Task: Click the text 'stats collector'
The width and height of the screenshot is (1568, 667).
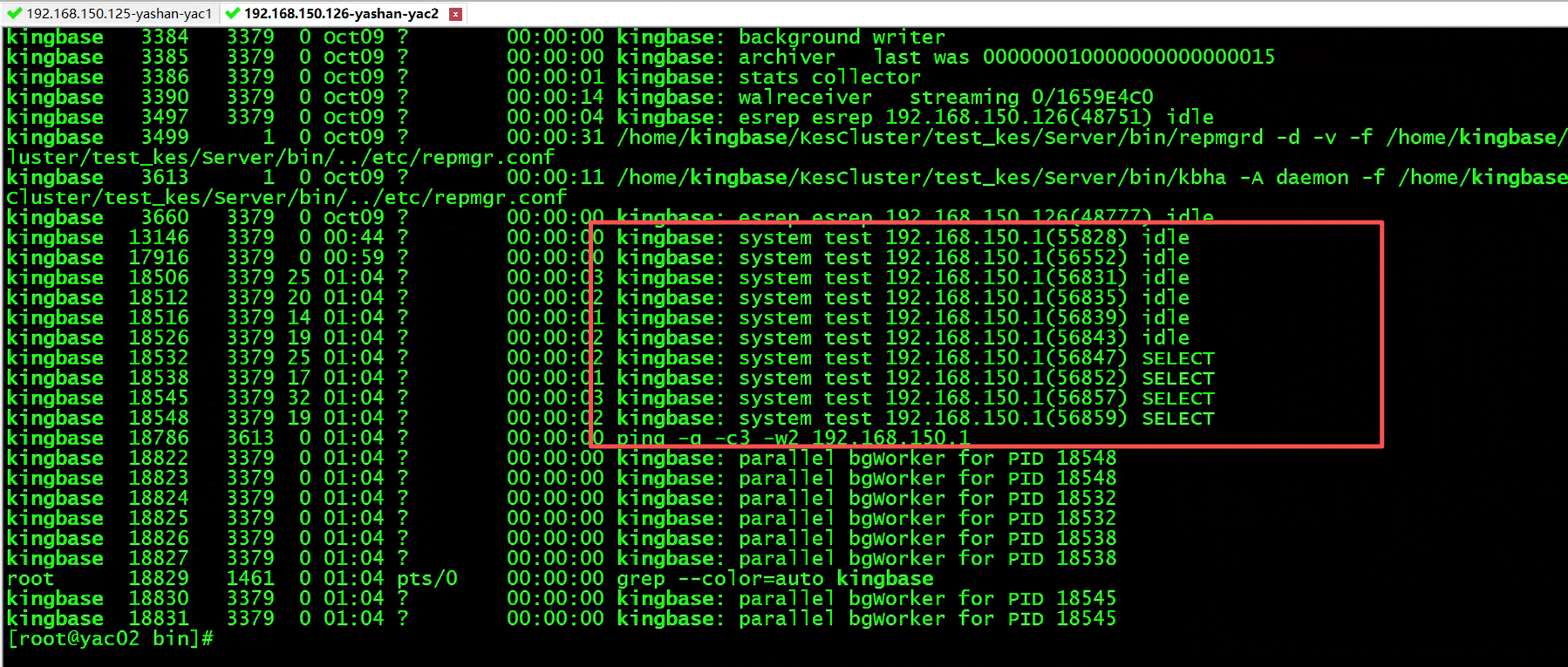Action: [x=829, y=77]
